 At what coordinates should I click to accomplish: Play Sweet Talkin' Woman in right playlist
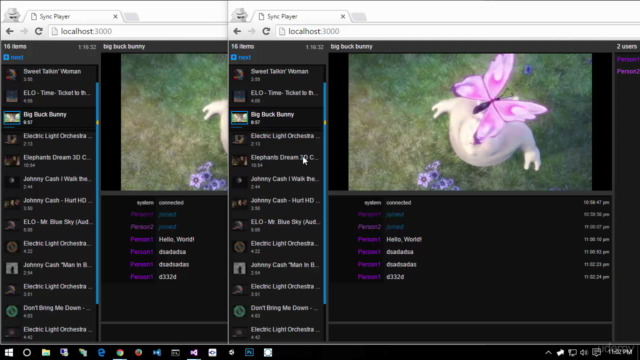(276, 75)
